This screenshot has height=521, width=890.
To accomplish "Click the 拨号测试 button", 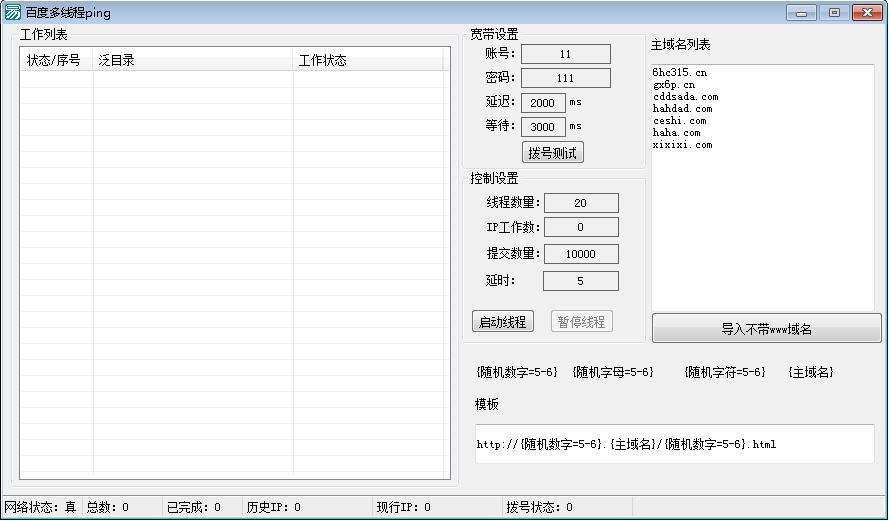I will [x=552, y=153].
